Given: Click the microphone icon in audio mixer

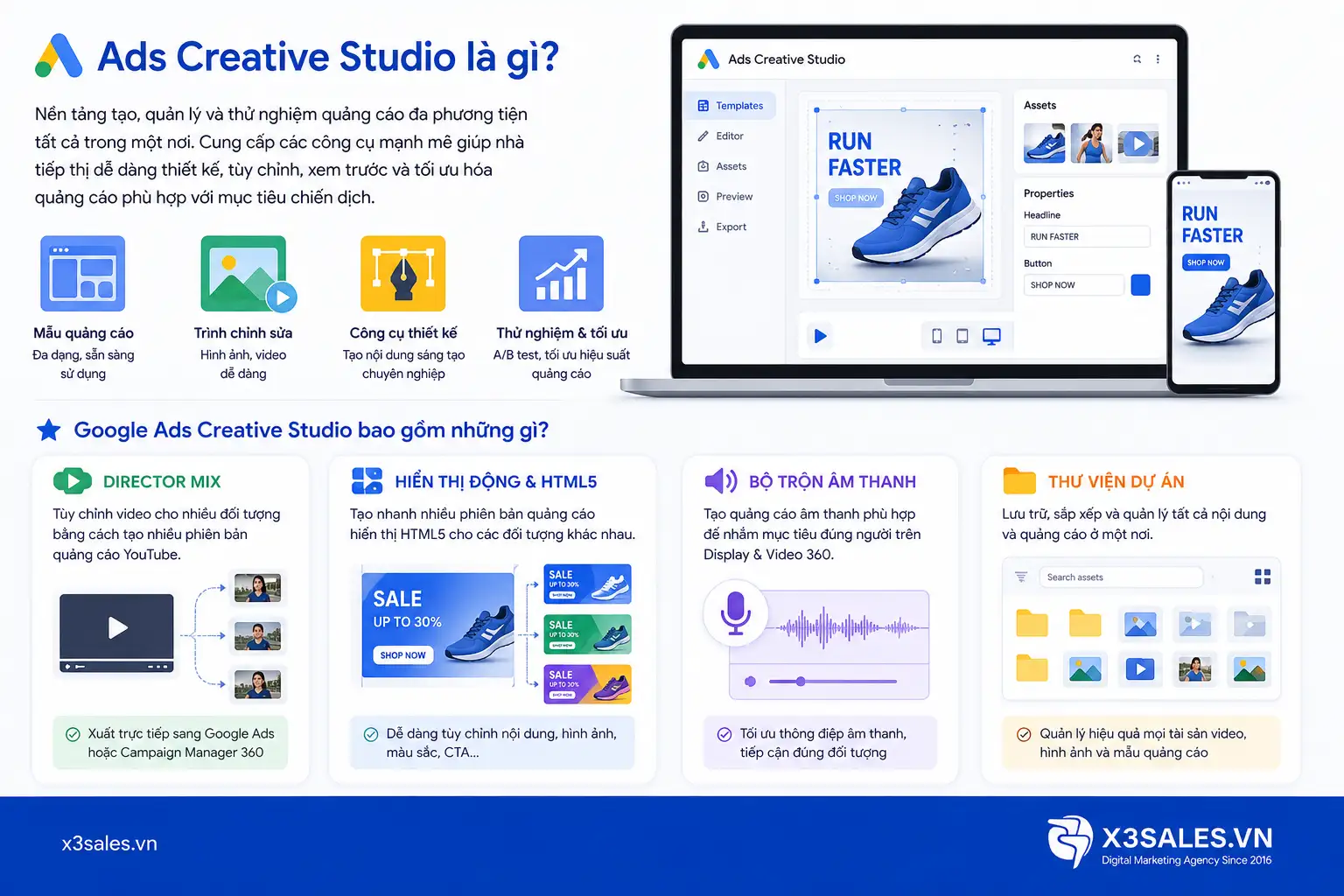Looking at the screenshot, I should click(x=736, y=612).
